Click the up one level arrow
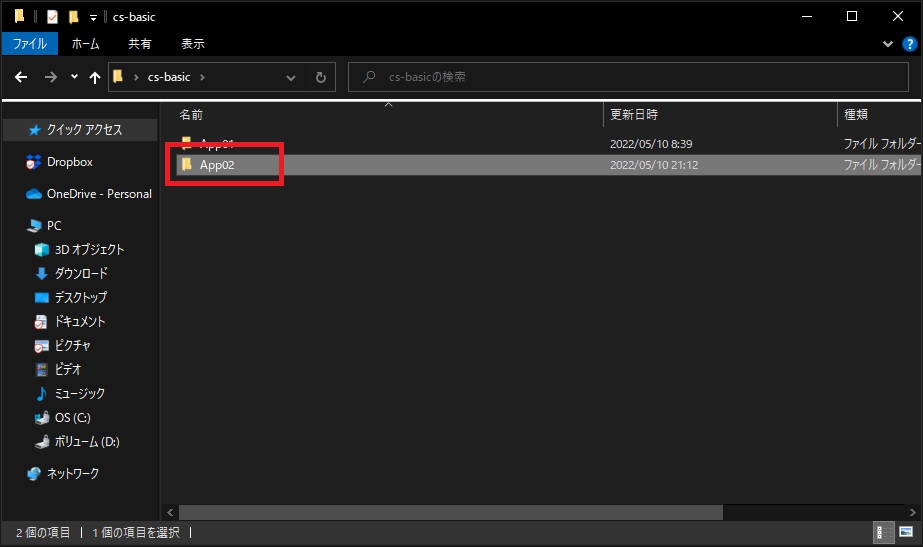 pos(95,77)
